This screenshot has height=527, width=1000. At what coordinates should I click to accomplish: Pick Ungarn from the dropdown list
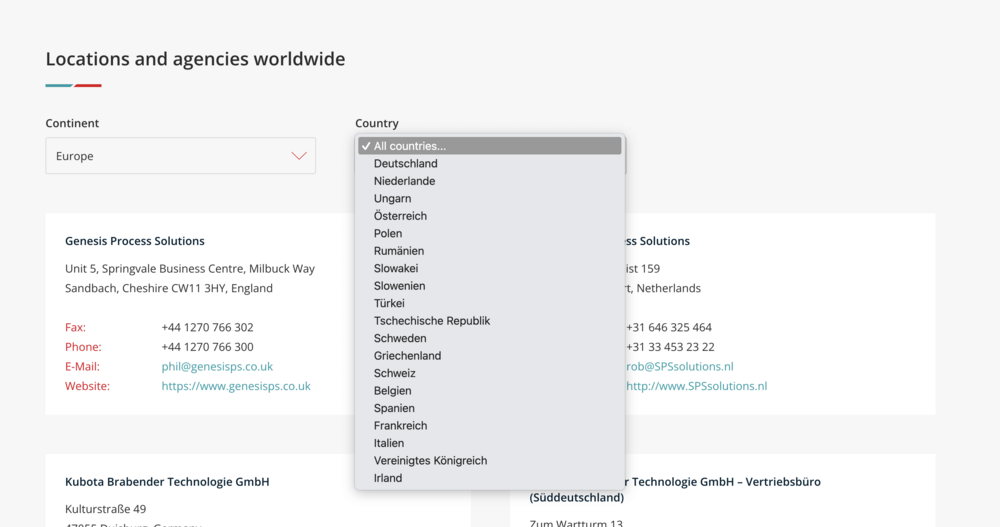pos(392,199)
